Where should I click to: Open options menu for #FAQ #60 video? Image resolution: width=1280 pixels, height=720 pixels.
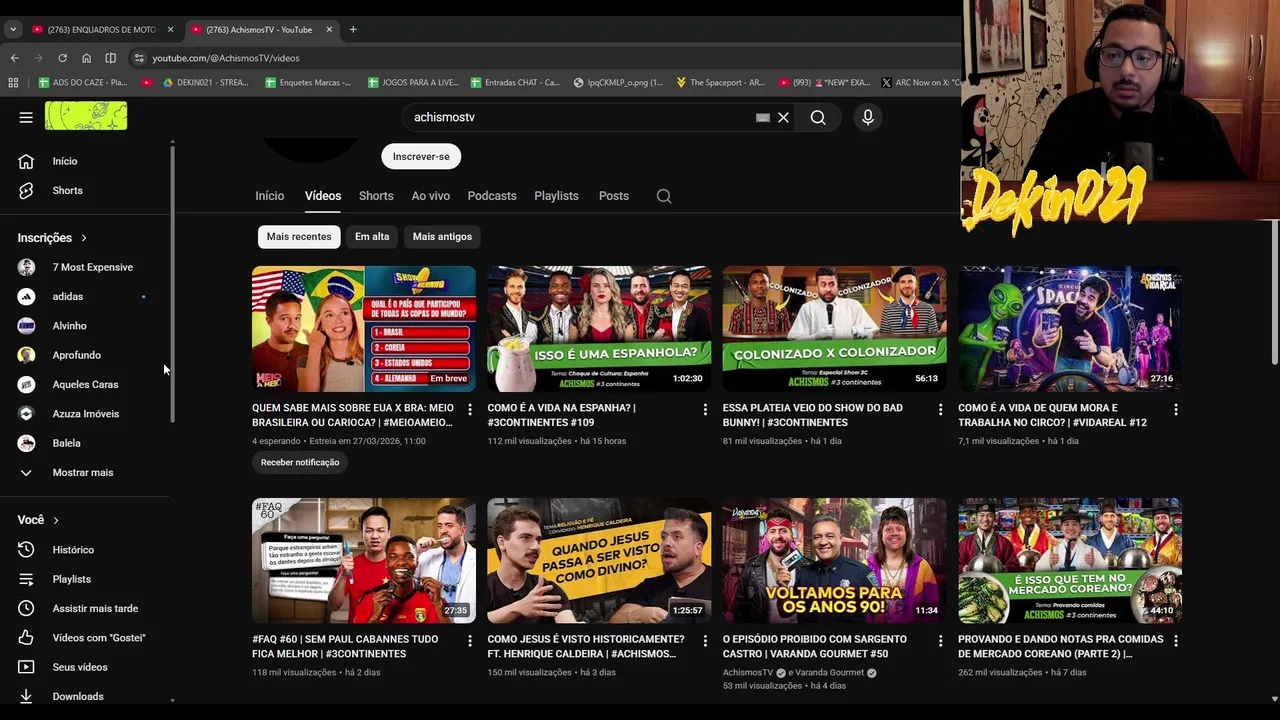469,640
